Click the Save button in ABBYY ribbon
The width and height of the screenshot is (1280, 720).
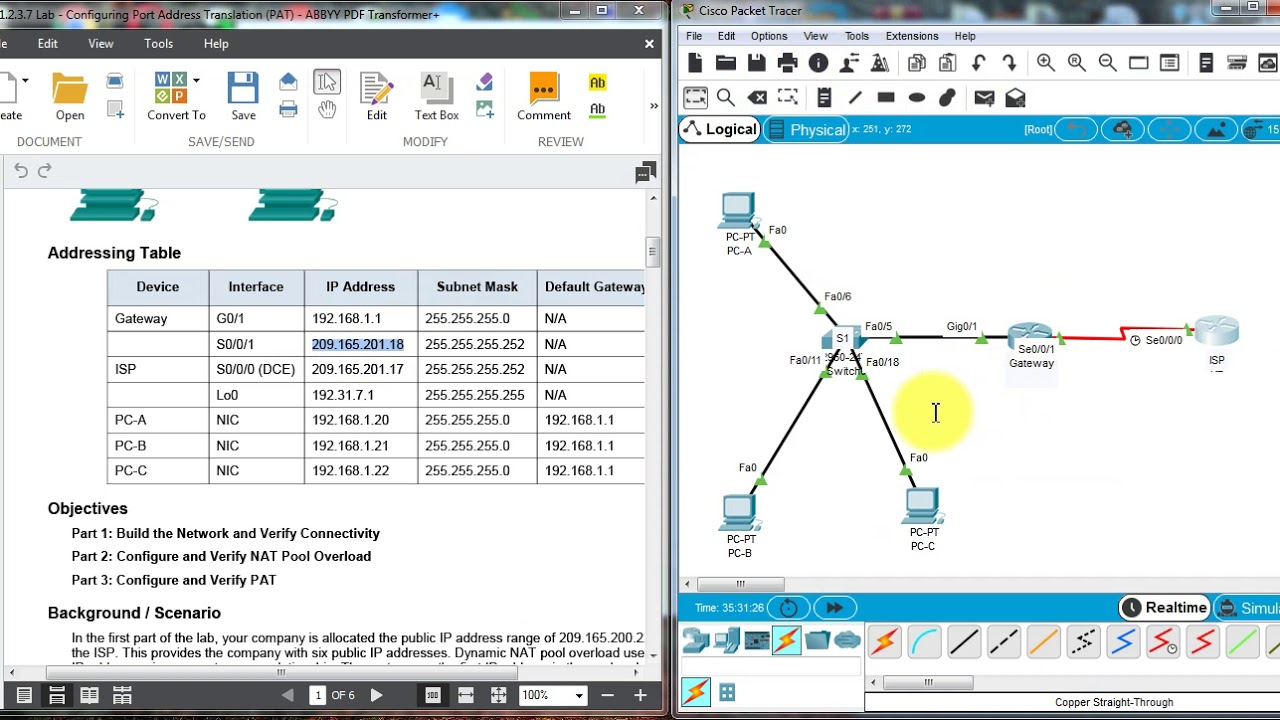click(243, 97)
